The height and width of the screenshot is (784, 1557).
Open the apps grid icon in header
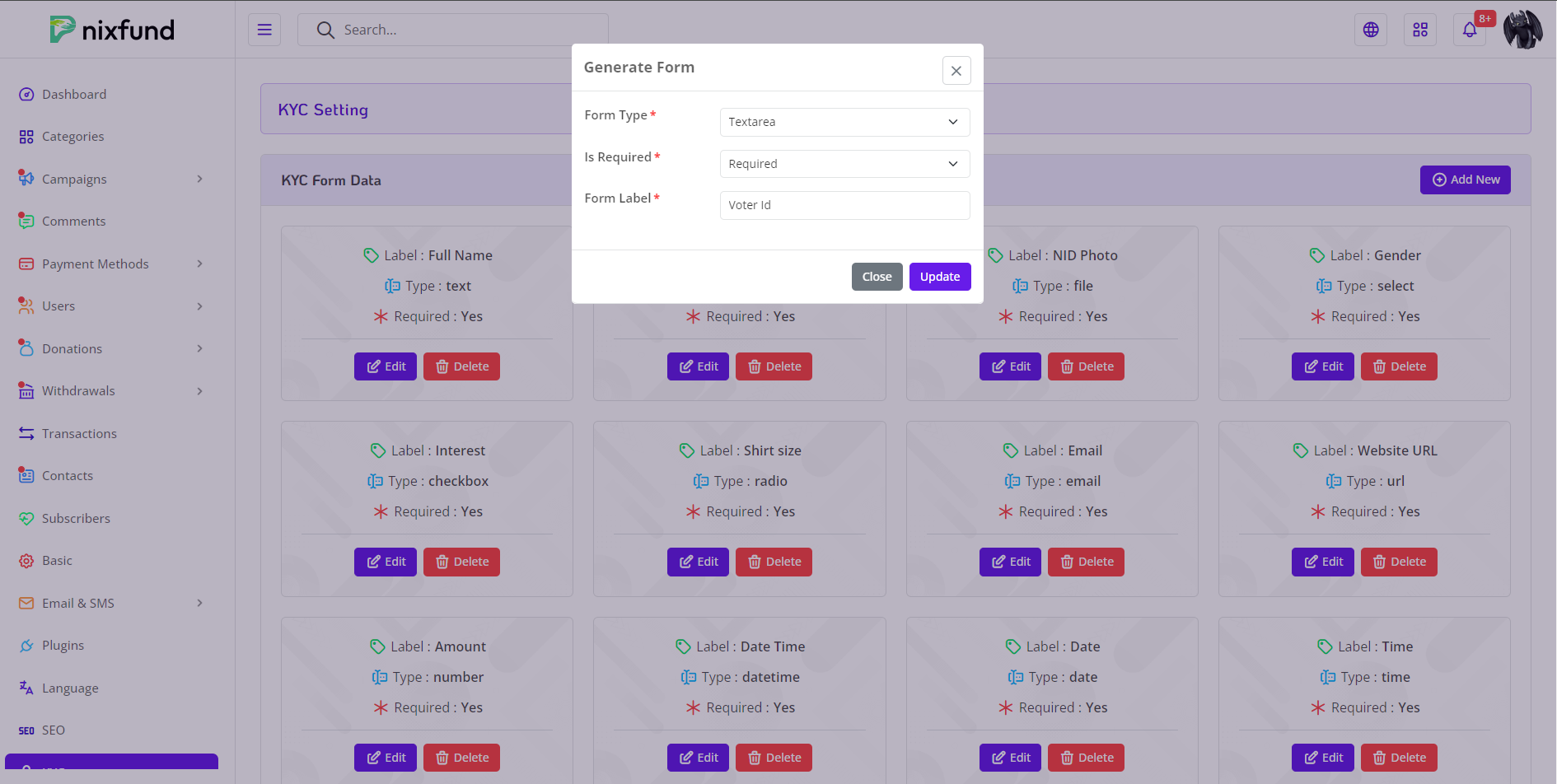point(1420,30)
